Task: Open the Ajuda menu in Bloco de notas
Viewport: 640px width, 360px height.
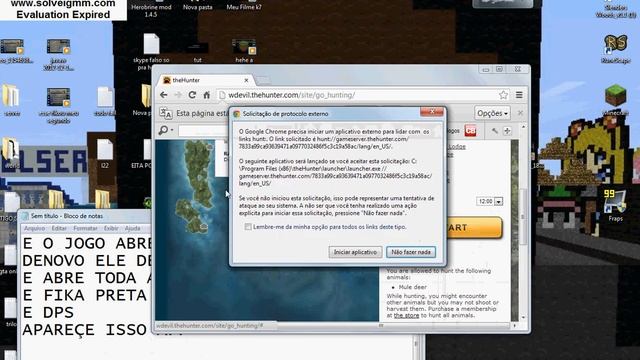Action: tap(133, 229)
